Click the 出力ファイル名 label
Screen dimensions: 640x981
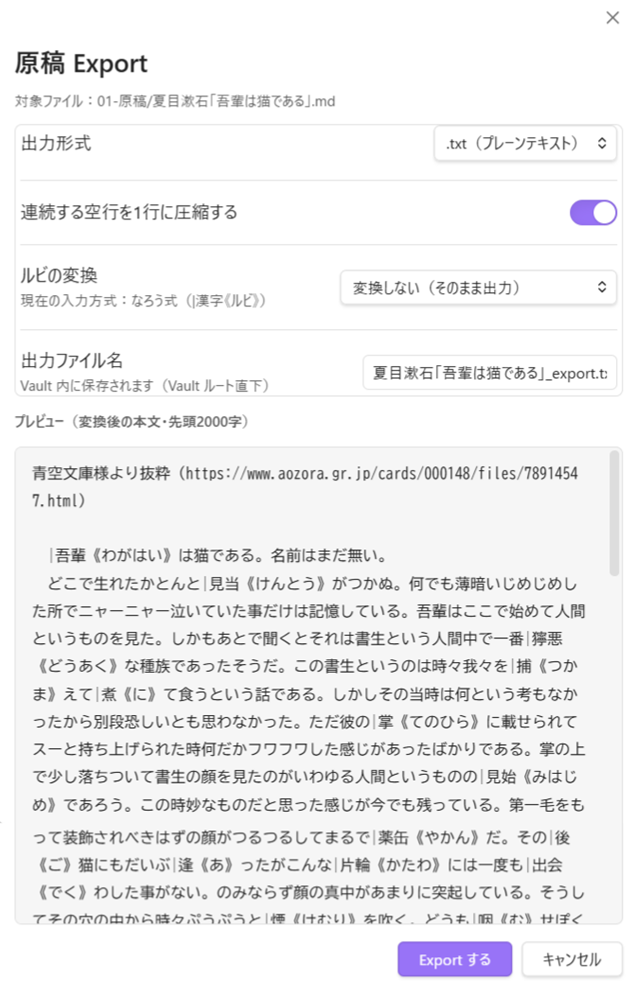click(71, 360)
